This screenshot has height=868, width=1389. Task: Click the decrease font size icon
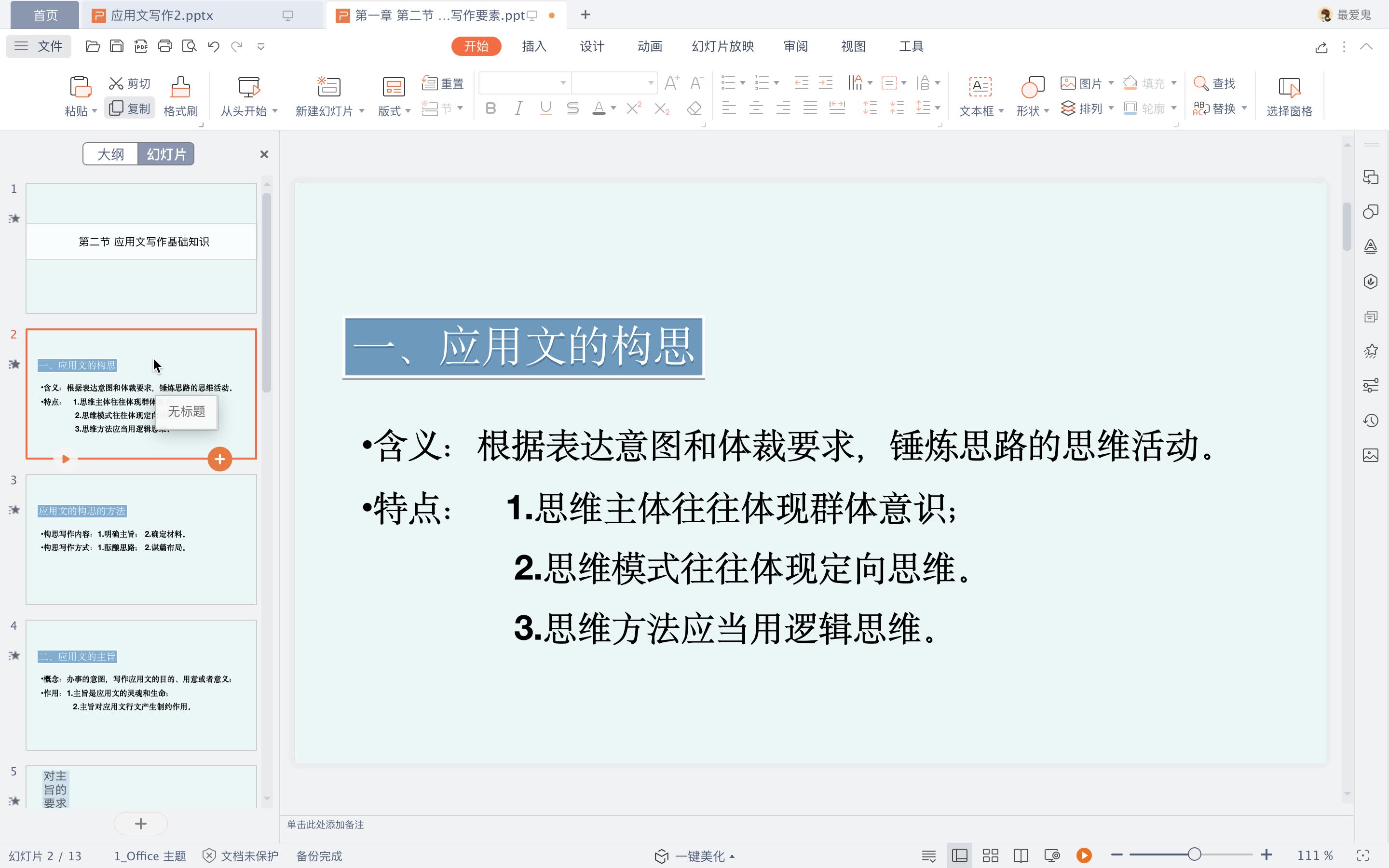(696, 83)
